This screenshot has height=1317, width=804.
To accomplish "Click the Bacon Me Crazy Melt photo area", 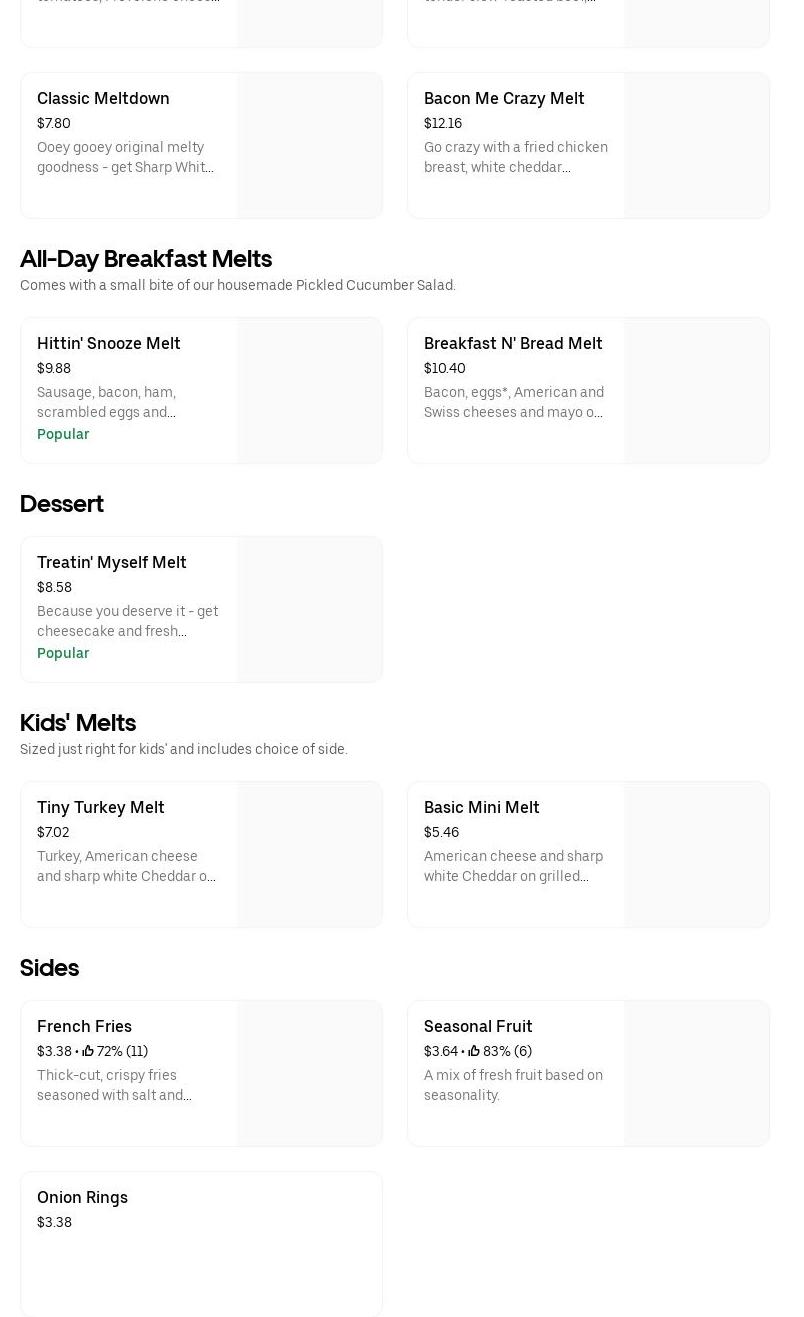I will (696, 145).
